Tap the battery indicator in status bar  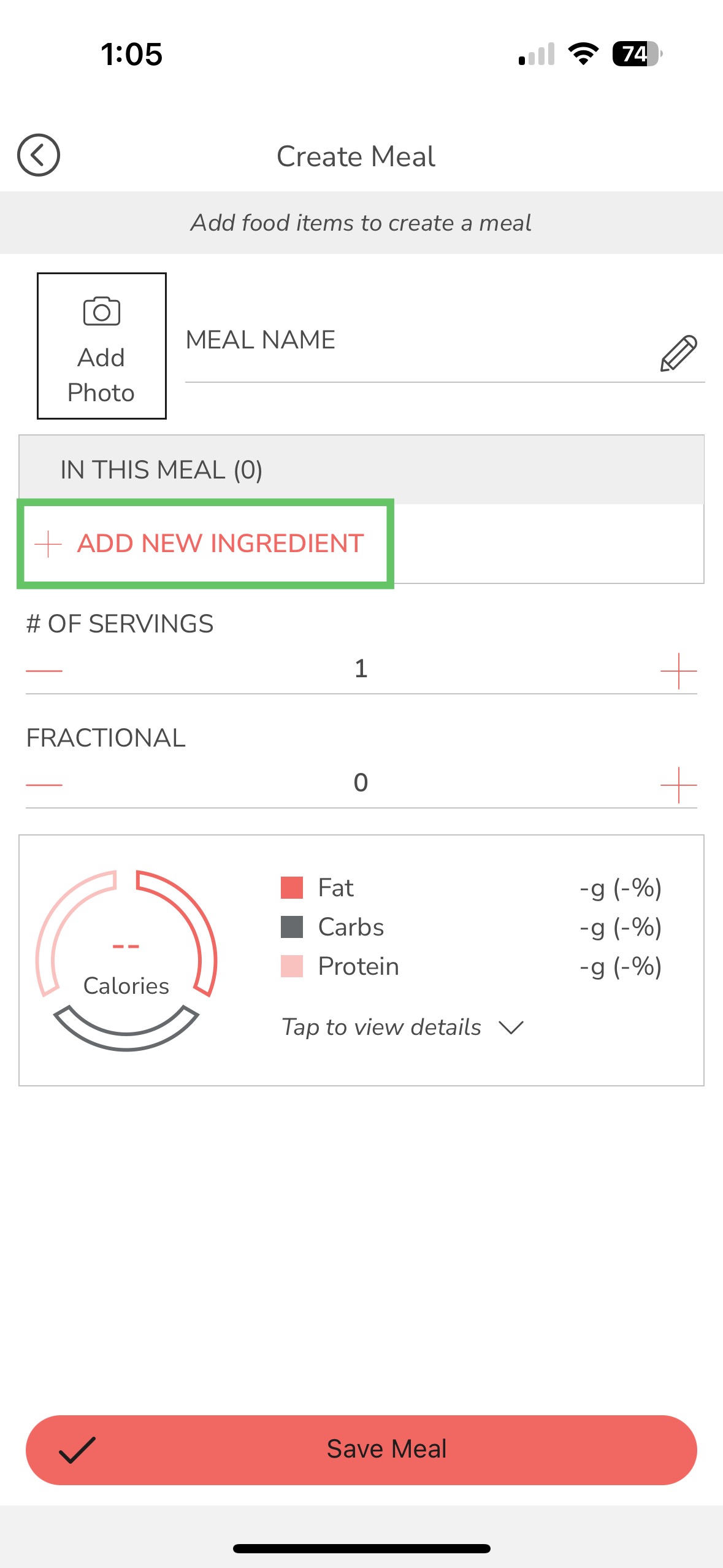(637, 54)
